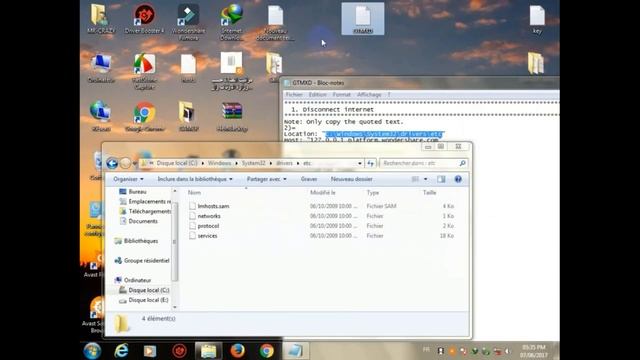
Task: Click 'drivers' in the address path
Action: point(284,163)
